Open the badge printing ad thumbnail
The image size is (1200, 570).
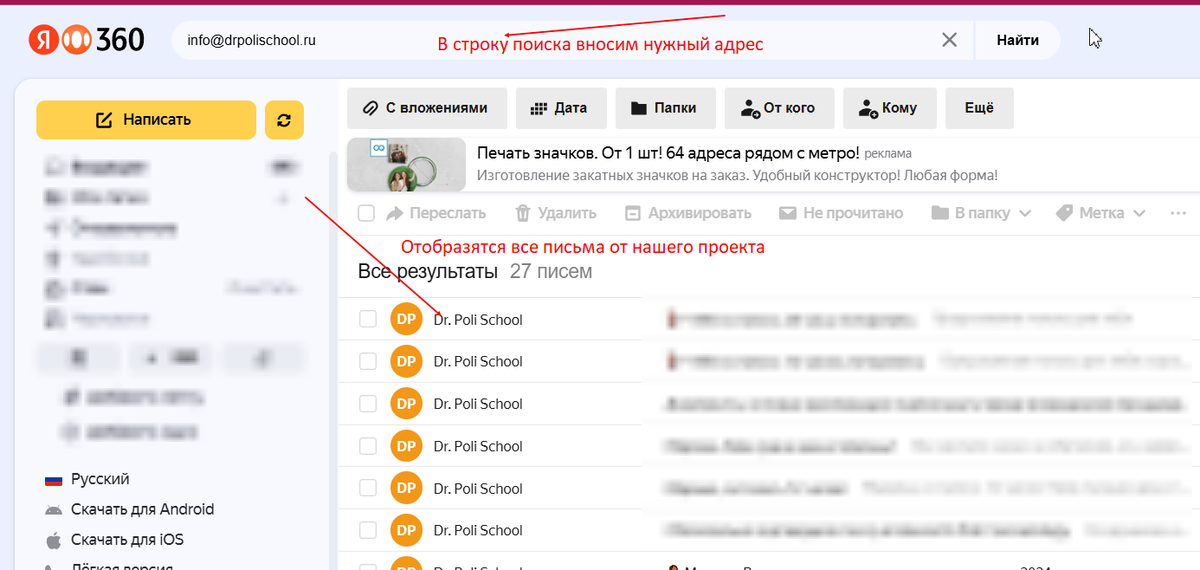coord(406,164)
